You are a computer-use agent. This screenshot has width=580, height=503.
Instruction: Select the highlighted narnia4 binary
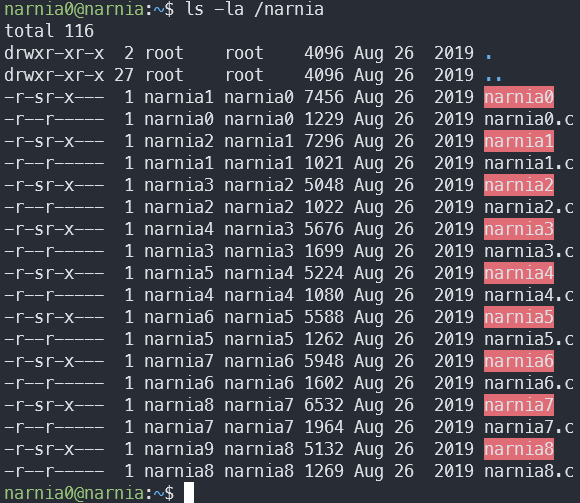(519, 273)
